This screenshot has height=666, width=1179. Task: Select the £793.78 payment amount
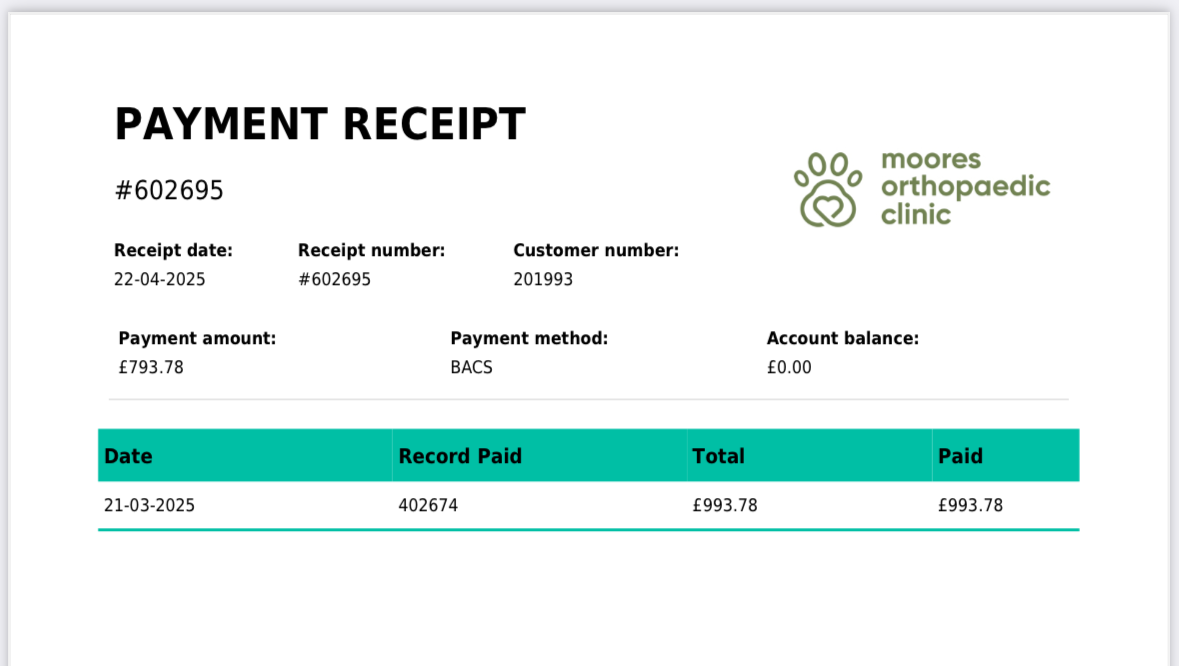151,367
